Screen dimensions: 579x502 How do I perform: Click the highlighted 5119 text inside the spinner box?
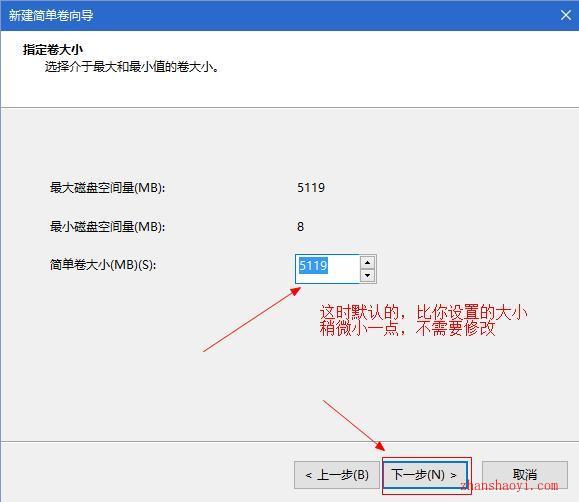313,265
